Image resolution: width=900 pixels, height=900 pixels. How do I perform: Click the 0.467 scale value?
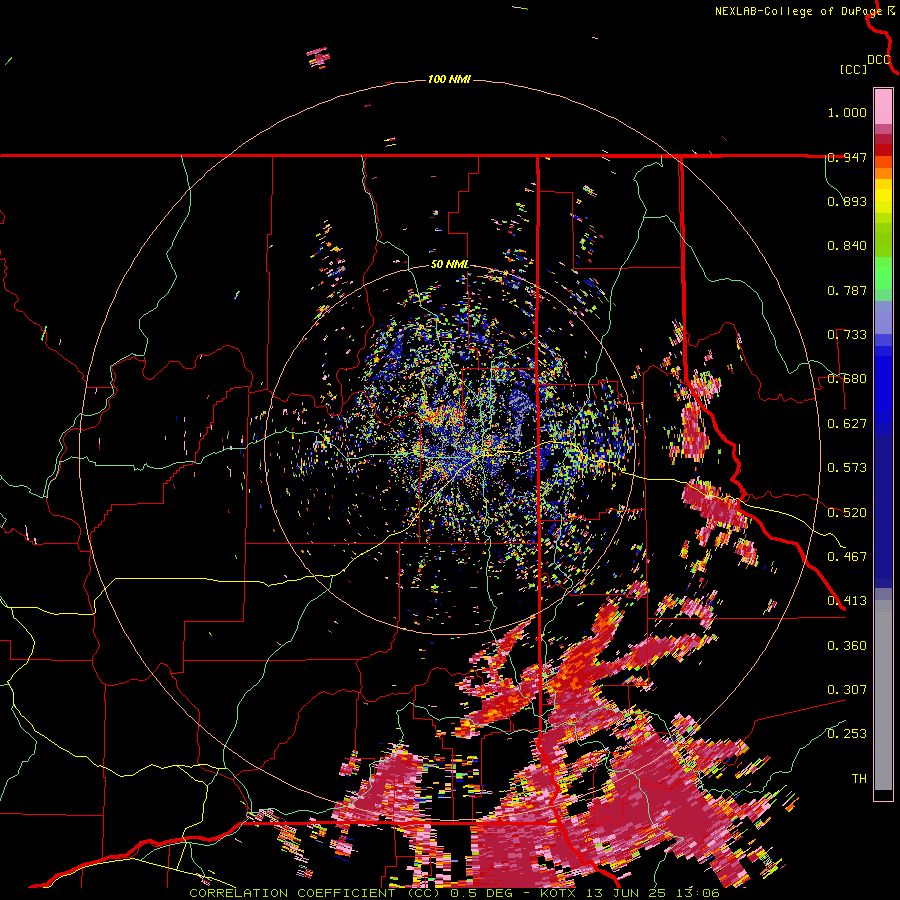[x=847, y=557]
